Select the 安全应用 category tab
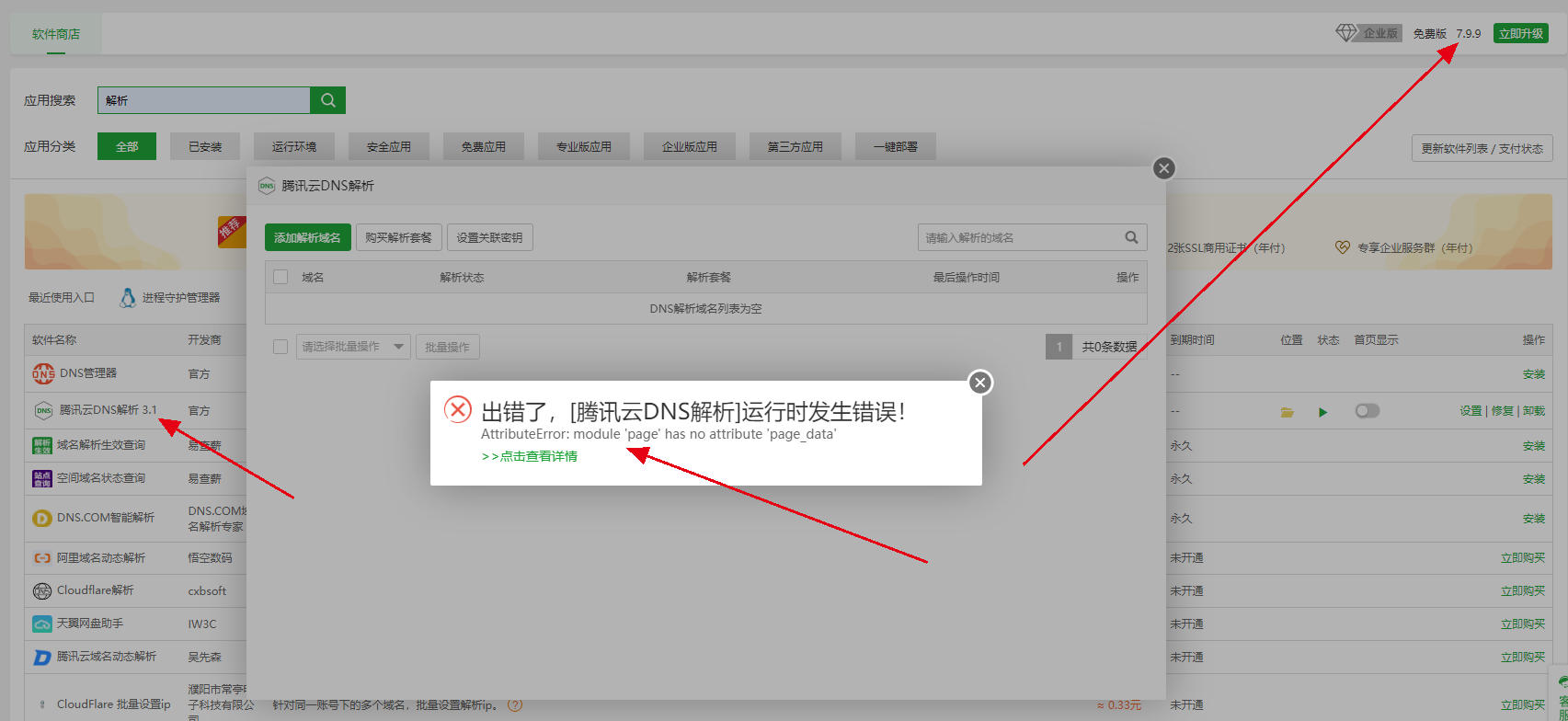Image resolution: width=1568 pixels, height=721 pixels. pos(389,146)
